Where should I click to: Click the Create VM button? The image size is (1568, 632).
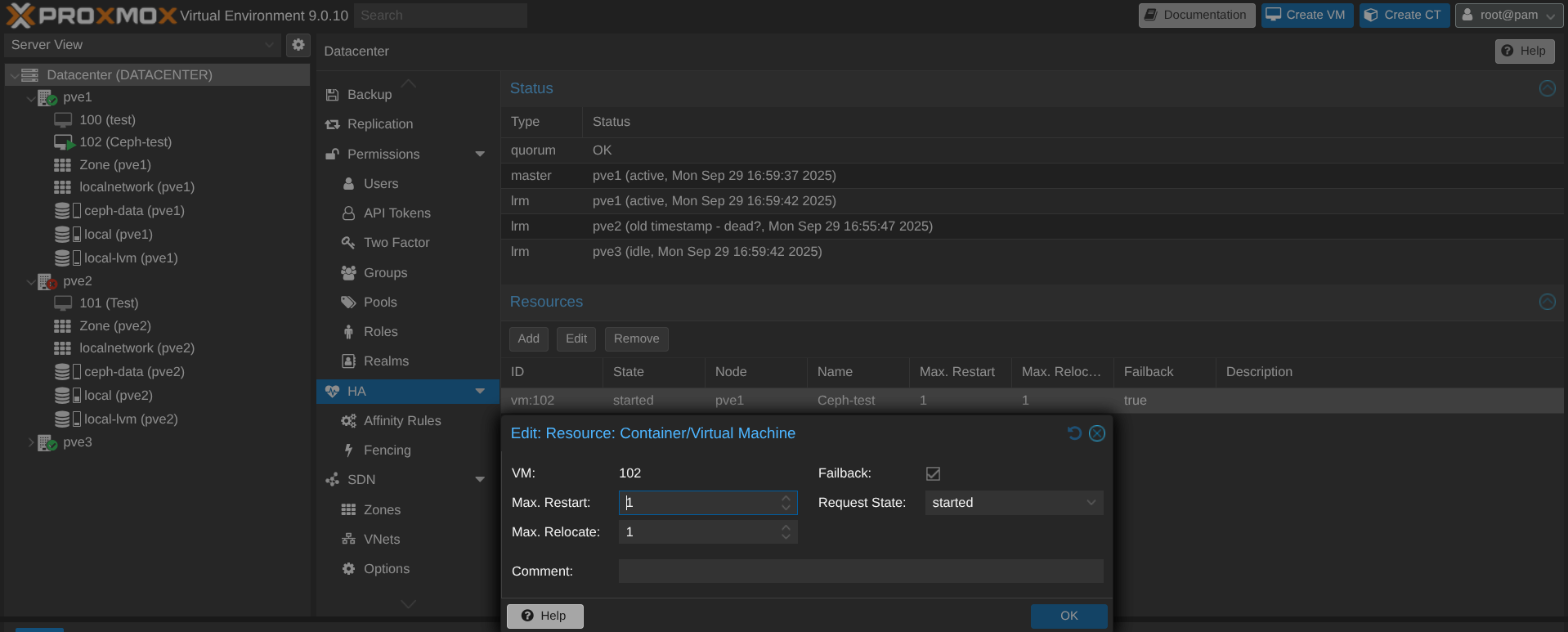[1306, 15]
